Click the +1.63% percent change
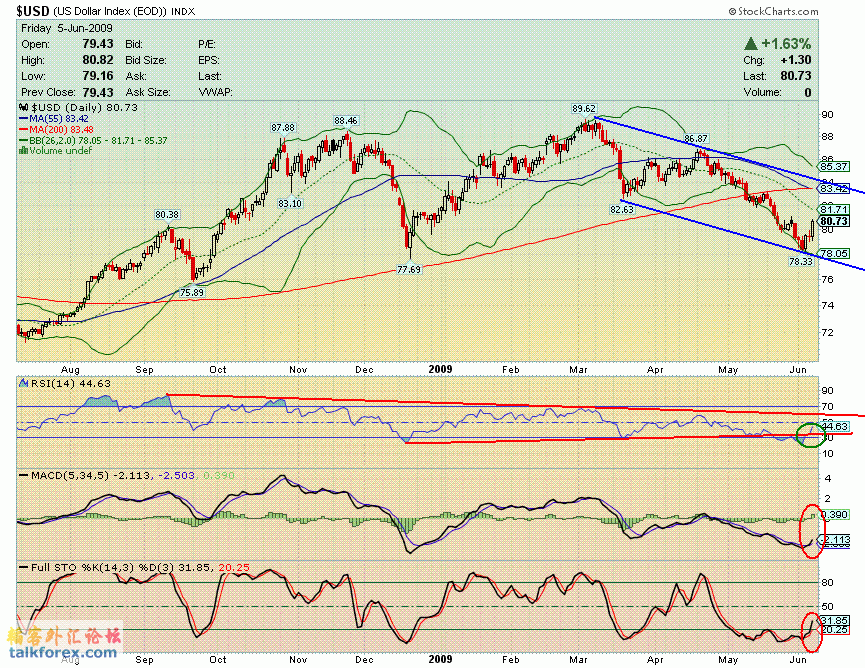The width and height of the screenshot is (865, 668). coord(786,44)
